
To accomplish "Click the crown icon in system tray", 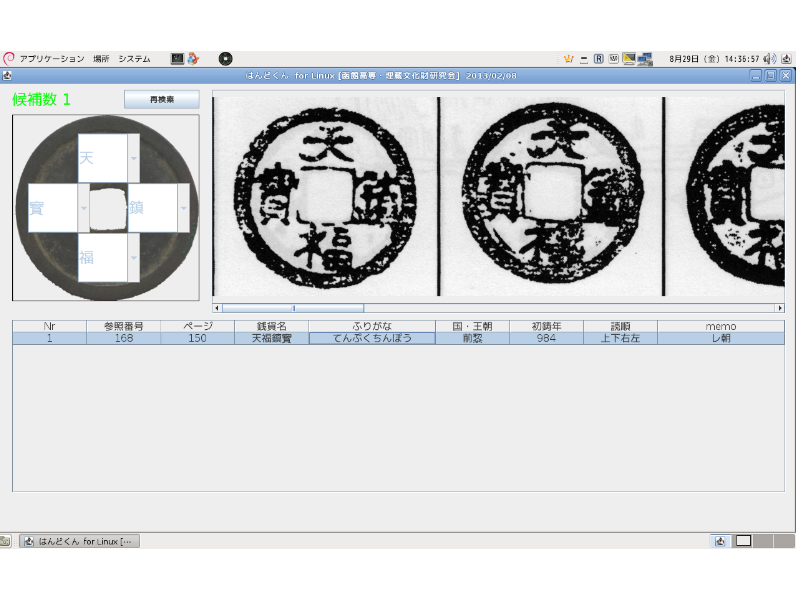I will [x=569, y=58].
